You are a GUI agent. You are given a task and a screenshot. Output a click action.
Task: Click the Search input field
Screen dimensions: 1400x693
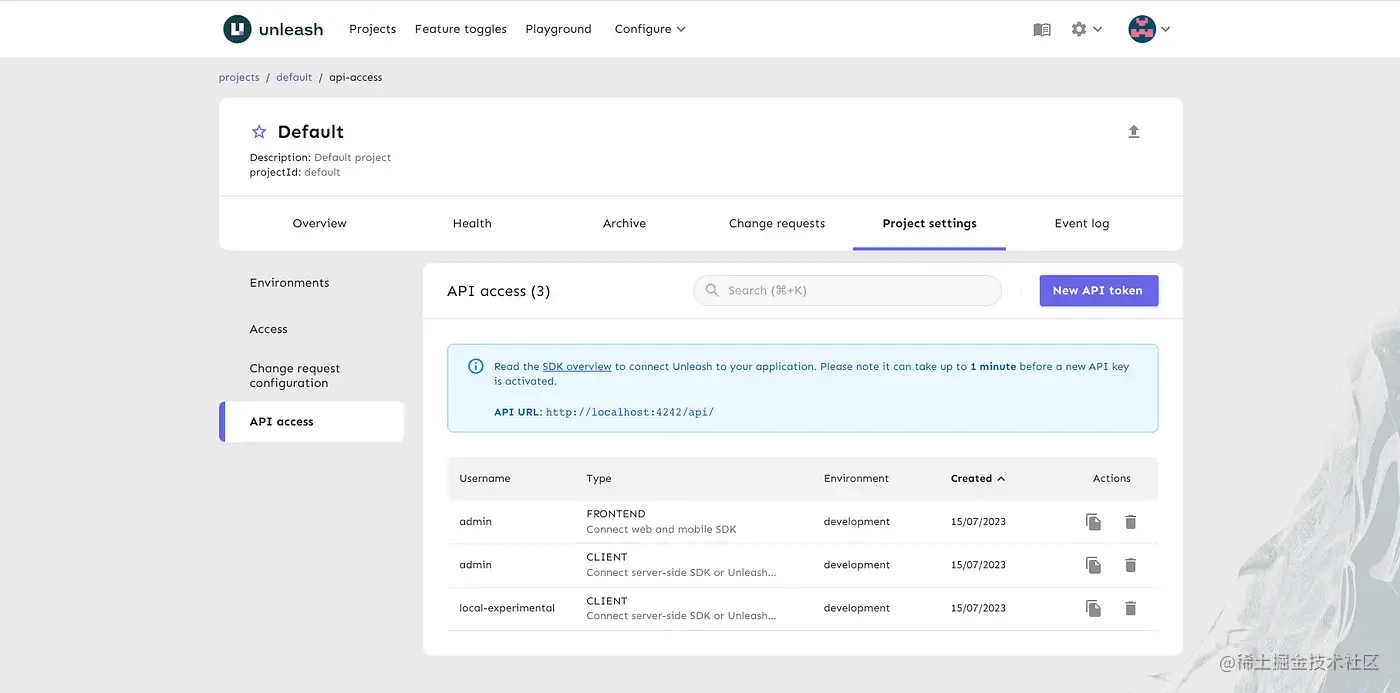click(847, 290)
